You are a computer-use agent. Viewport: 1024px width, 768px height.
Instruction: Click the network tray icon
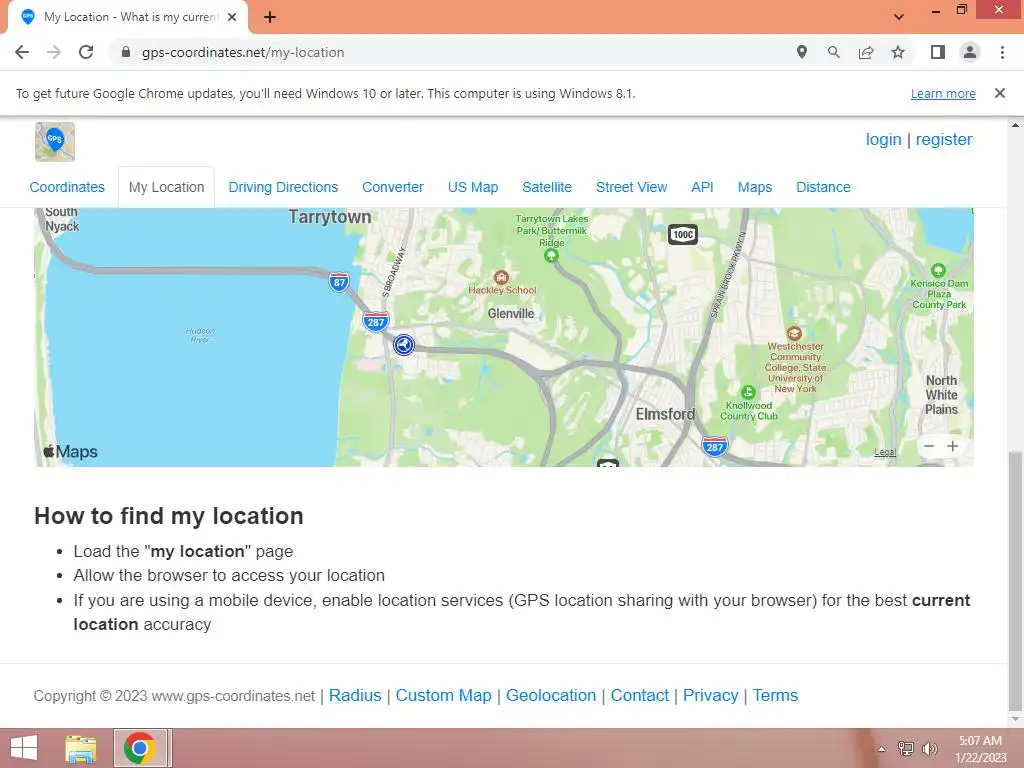[905, 748]
